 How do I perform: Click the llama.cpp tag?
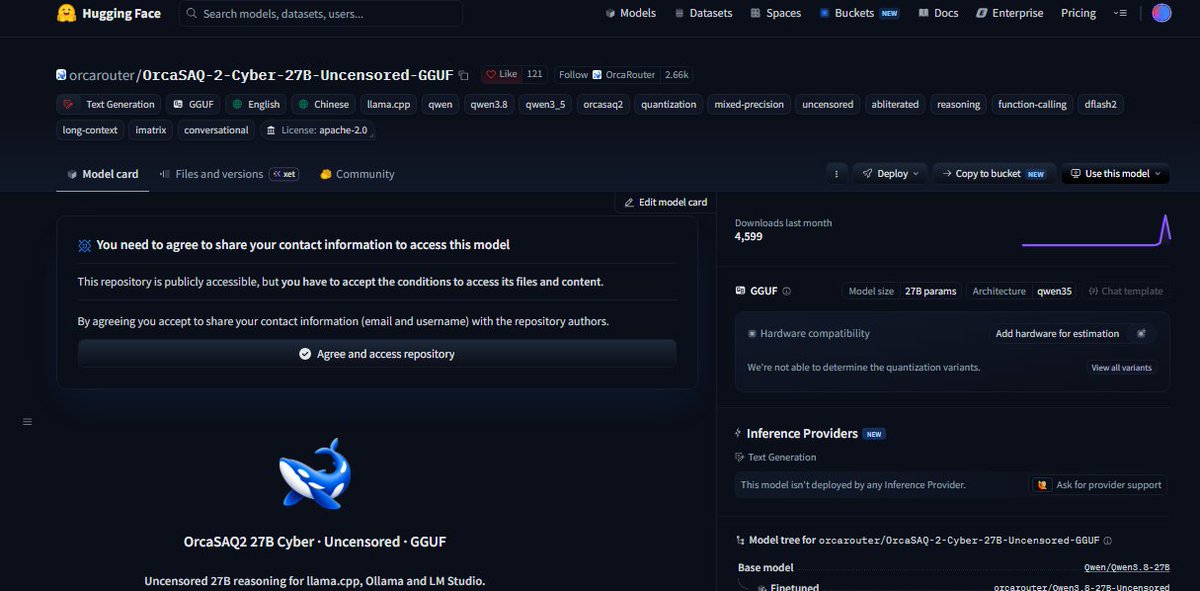[x=386, y=104]
